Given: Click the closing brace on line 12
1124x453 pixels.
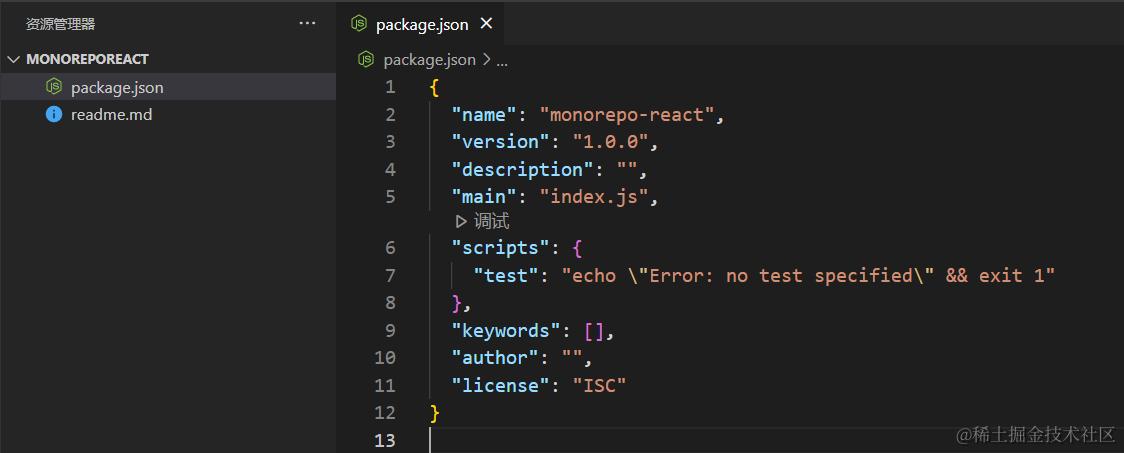Looking at the screenshot, I should [434, 413].
